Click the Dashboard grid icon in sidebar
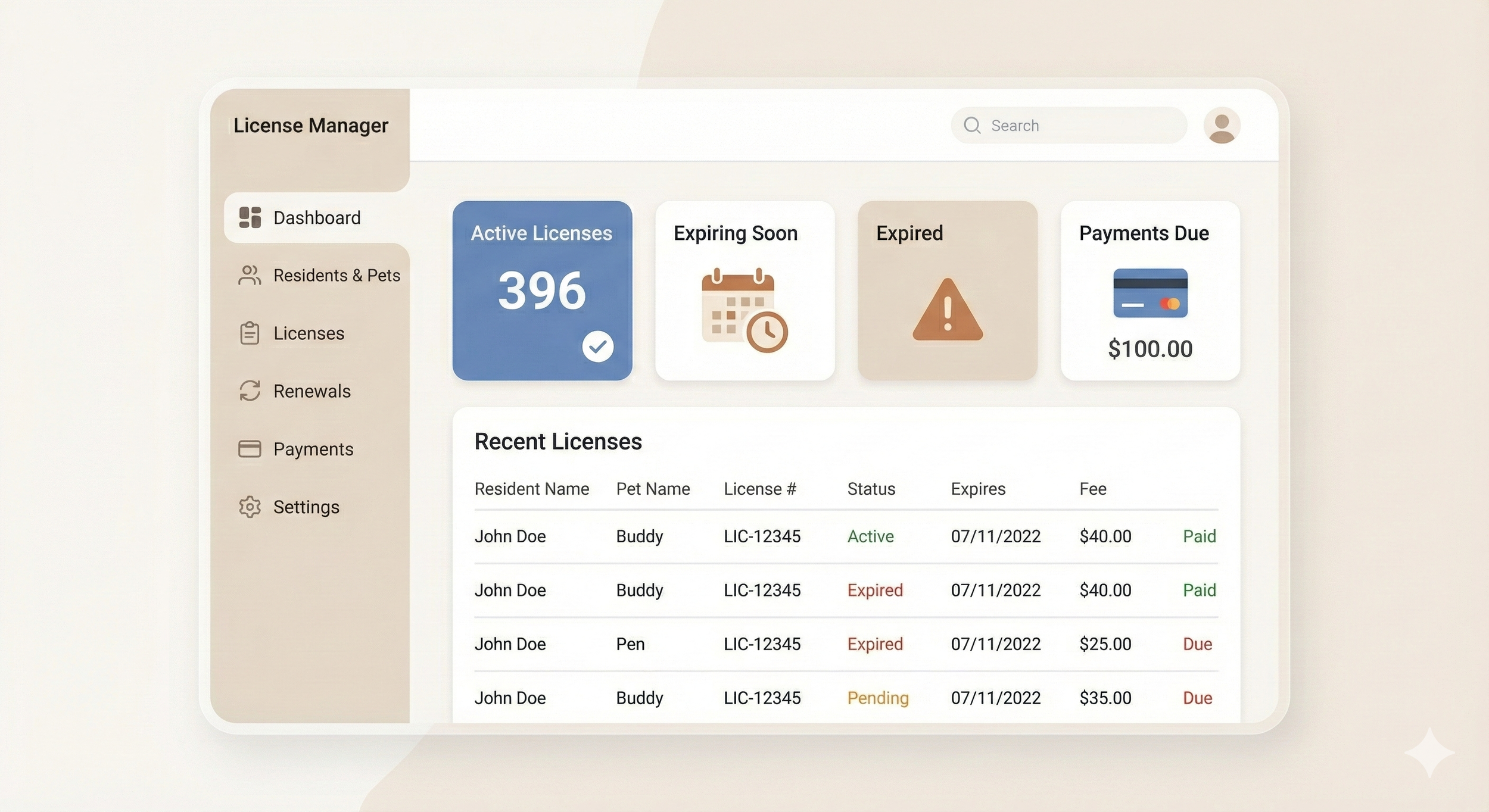1489x812 pixels. pyautogui.click(x=250, y=217)
